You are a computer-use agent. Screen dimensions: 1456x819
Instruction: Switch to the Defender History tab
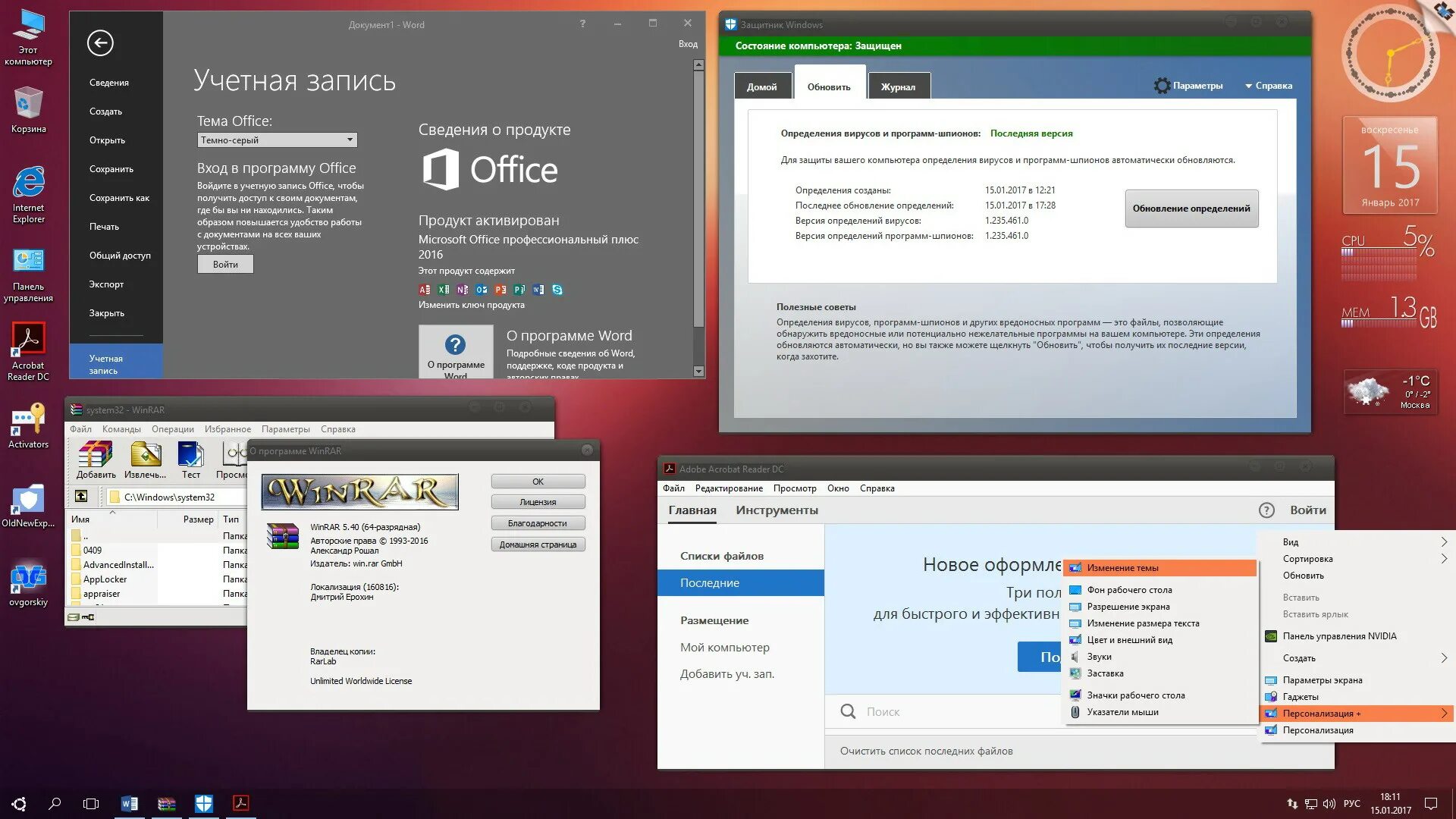tap(898, 86)
